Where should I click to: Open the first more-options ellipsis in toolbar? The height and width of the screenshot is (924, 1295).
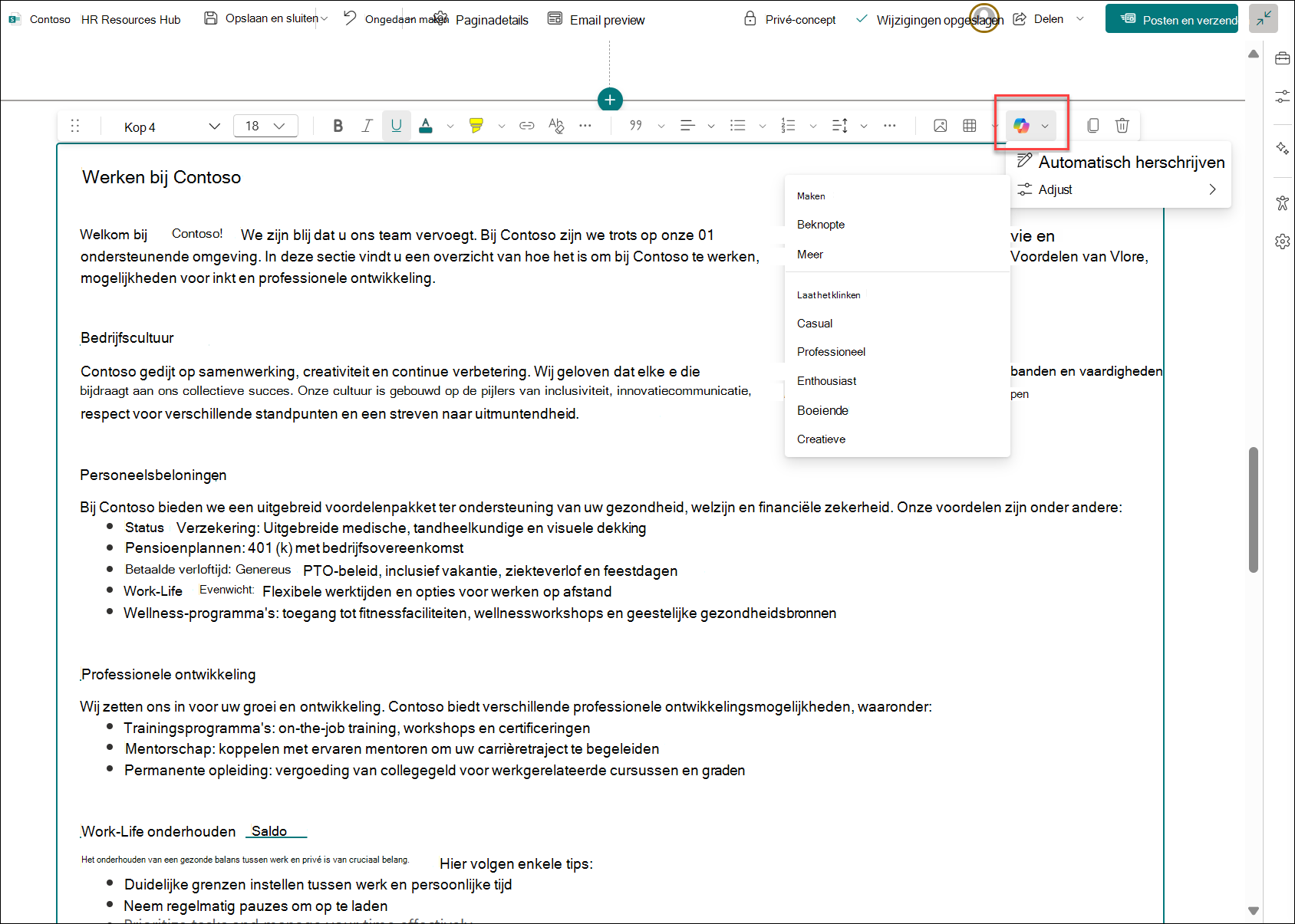coord(585,126)
